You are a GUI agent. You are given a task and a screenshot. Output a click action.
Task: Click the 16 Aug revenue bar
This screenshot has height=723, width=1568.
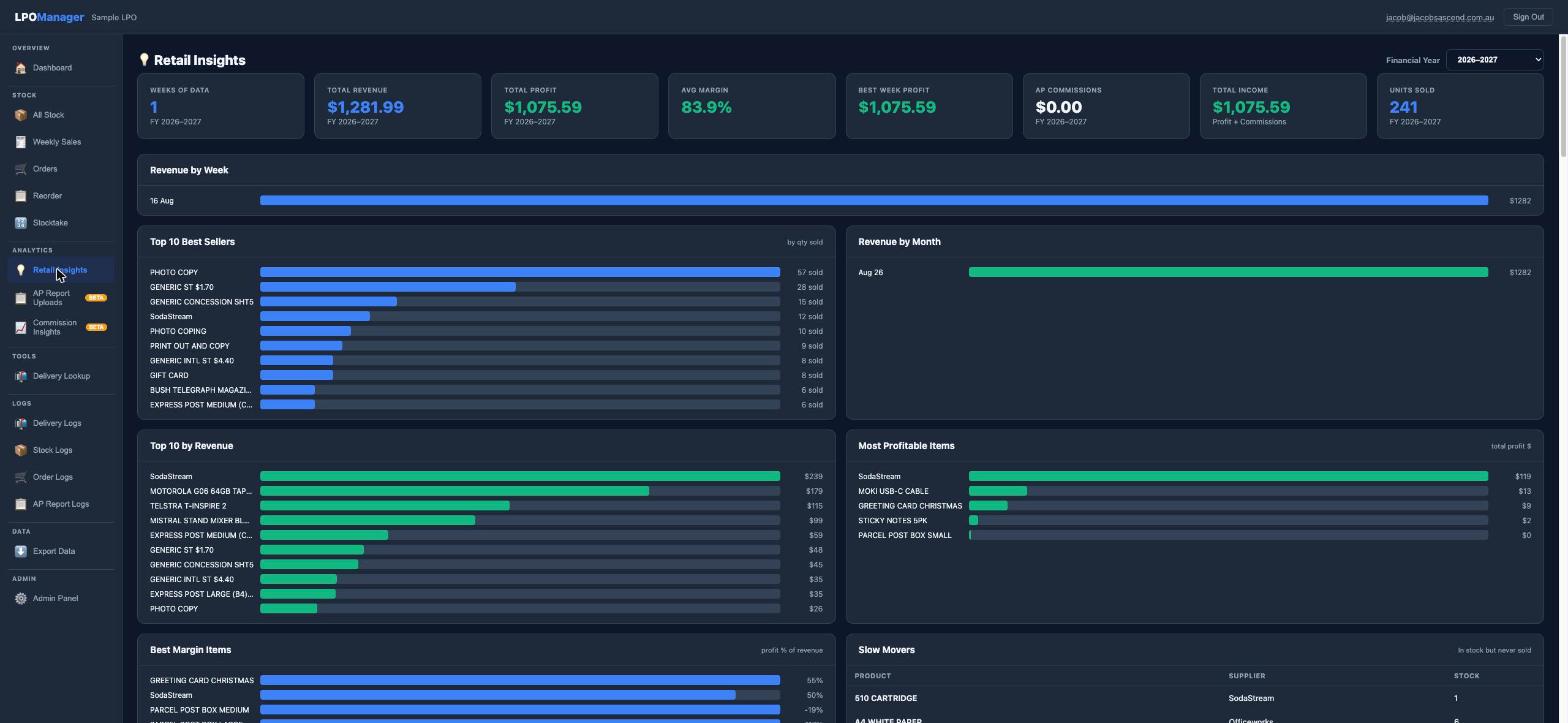[874, 201]
